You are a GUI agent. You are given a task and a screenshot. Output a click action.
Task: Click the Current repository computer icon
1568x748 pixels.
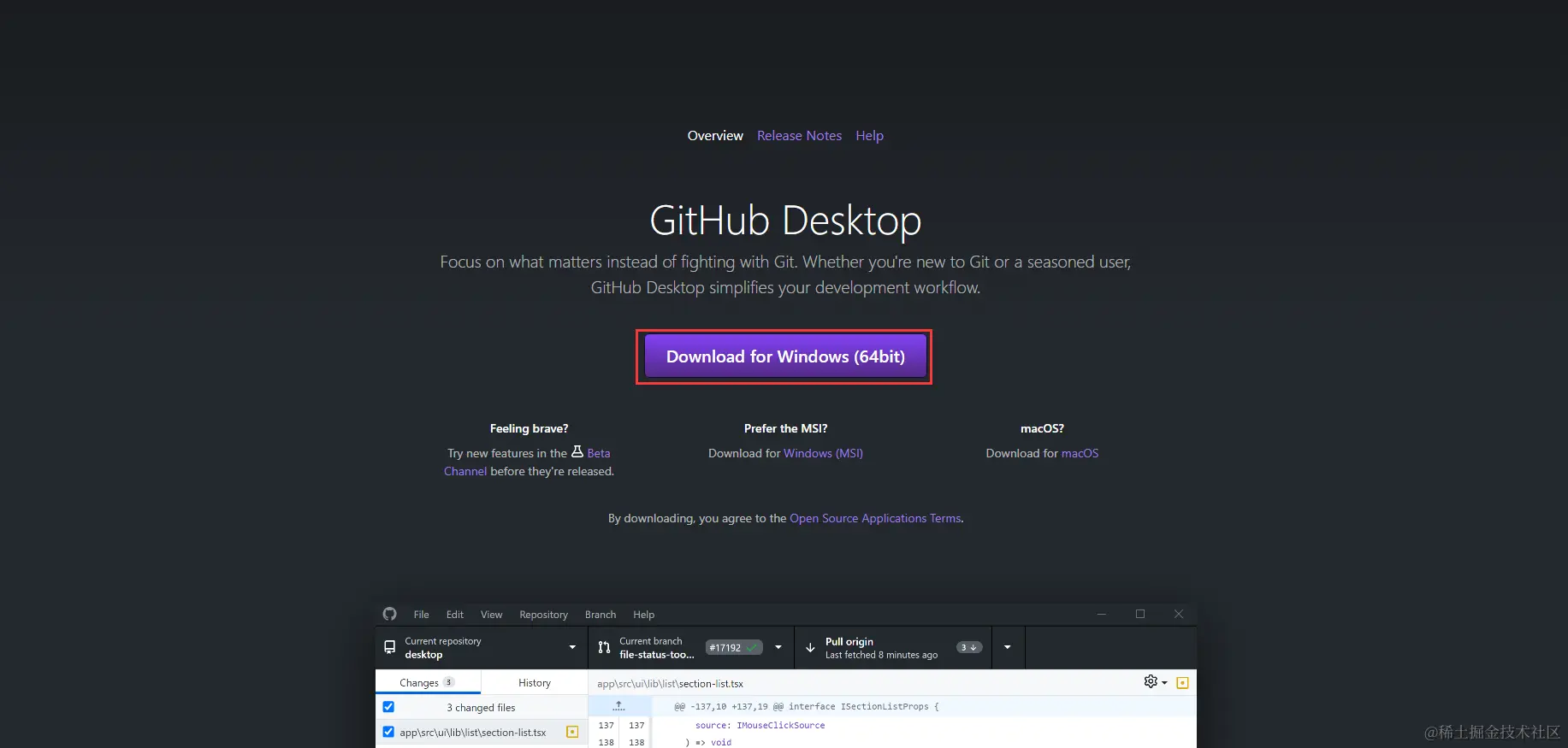(390, 647)
